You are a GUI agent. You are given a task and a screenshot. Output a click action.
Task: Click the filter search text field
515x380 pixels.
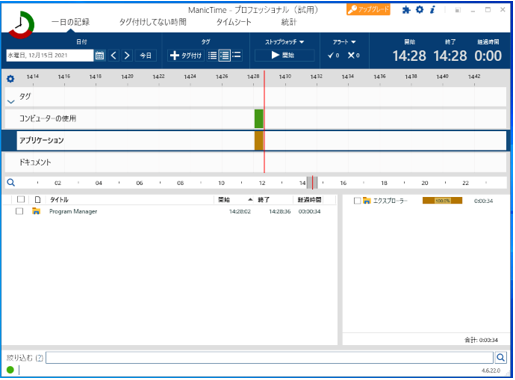pos(269,358)
